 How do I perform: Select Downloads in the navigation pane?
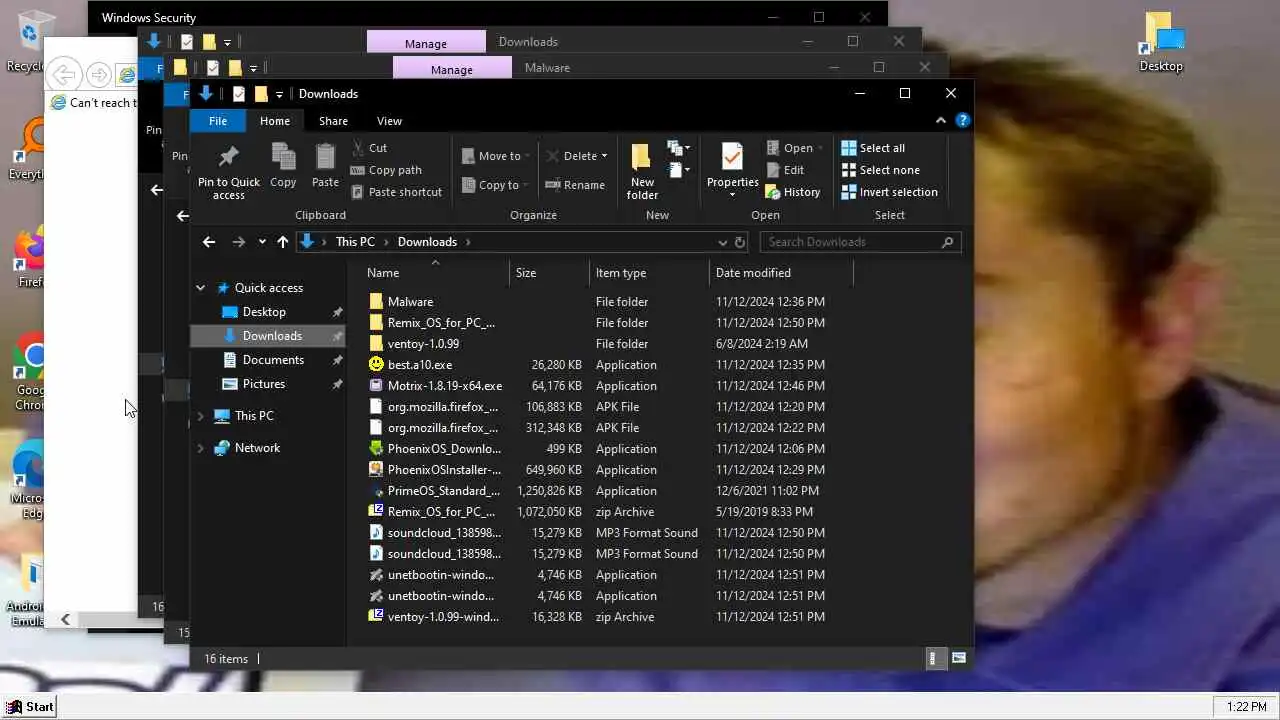click(x=272, y=336)
